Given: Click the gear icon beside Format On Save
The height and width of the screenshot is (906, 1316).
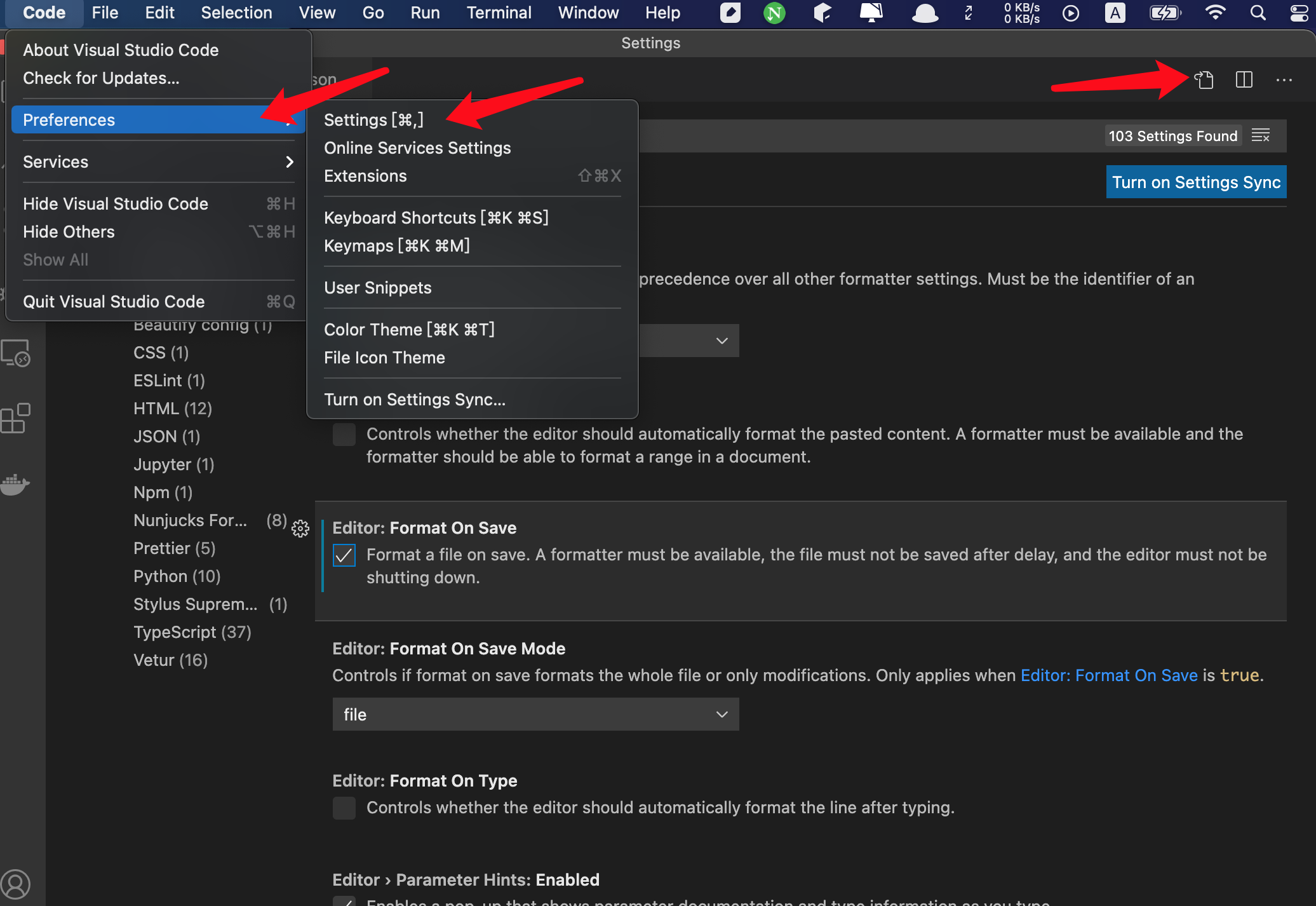Looking at the screenshot, I should click(x=300, y=528).
